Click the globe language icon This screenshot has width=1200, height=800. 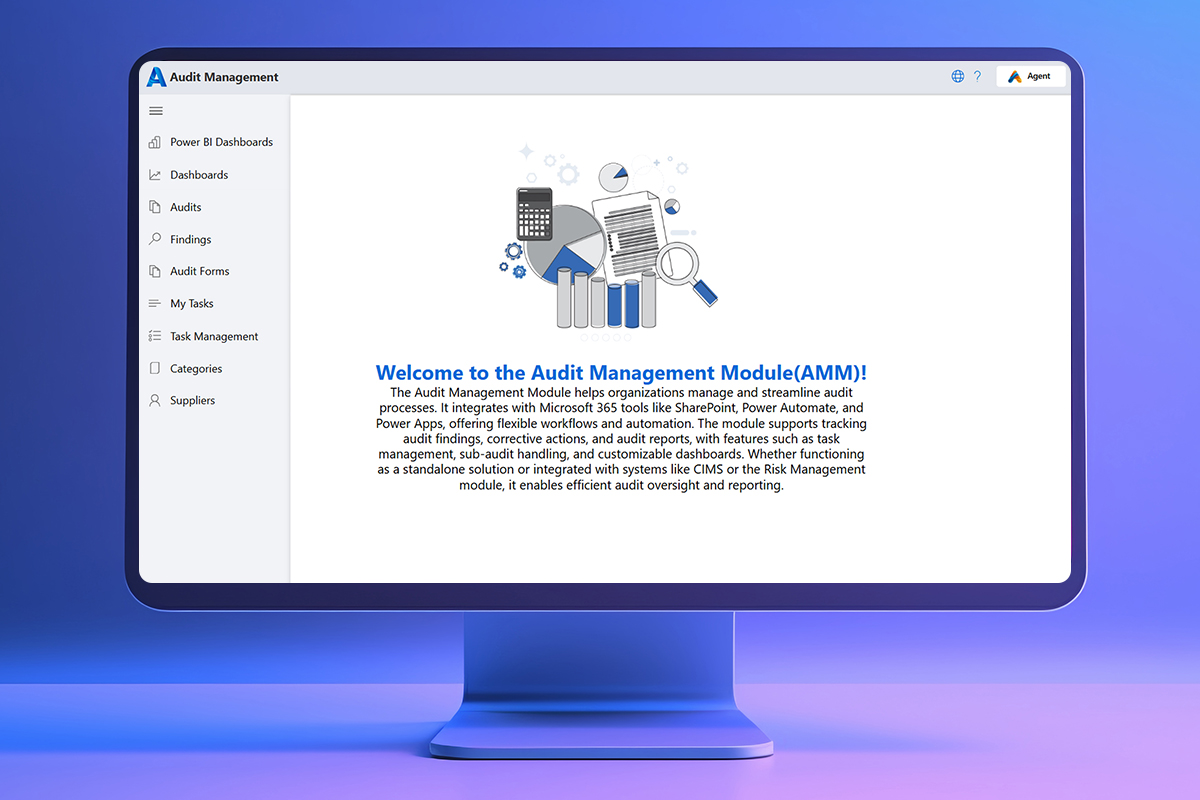tap(957, 75)
